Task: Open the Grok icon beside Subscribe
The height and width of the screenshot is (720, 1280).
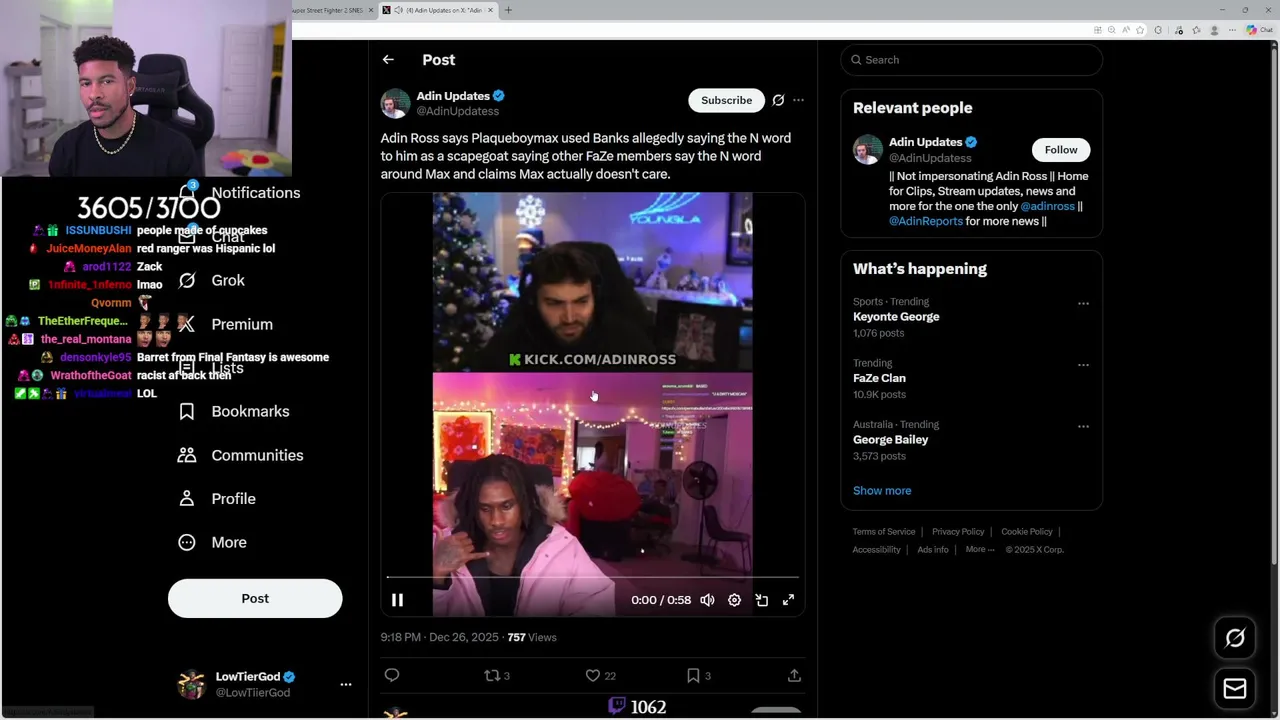Action: tap(778, 100)
